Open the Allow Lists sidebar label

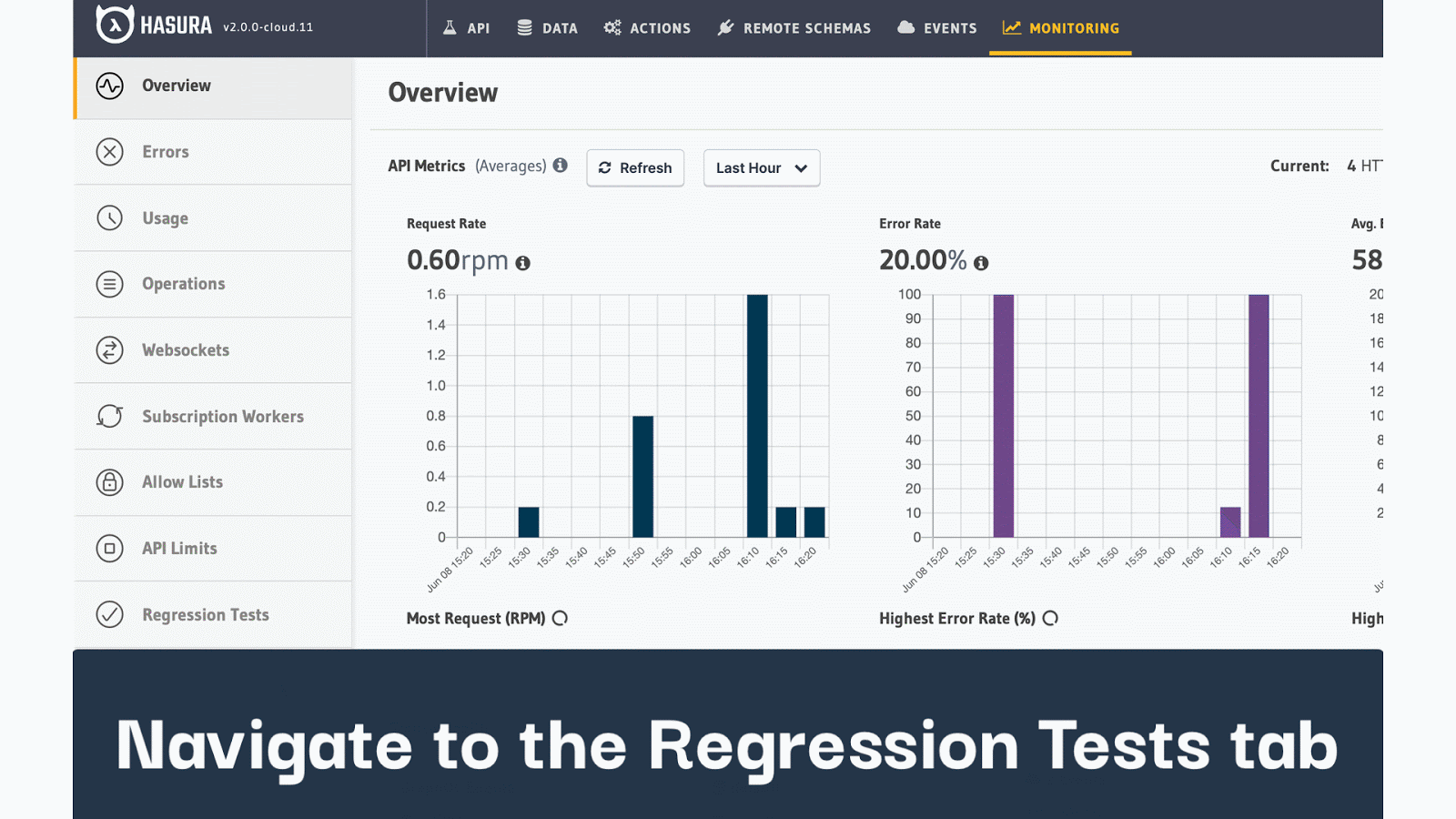182,482
